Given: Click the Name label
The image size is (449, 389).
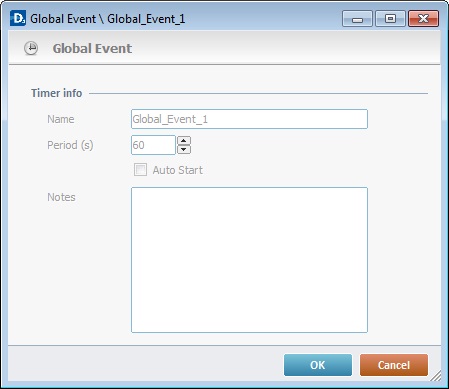Looking at the screenshot, I should [61, 119].
